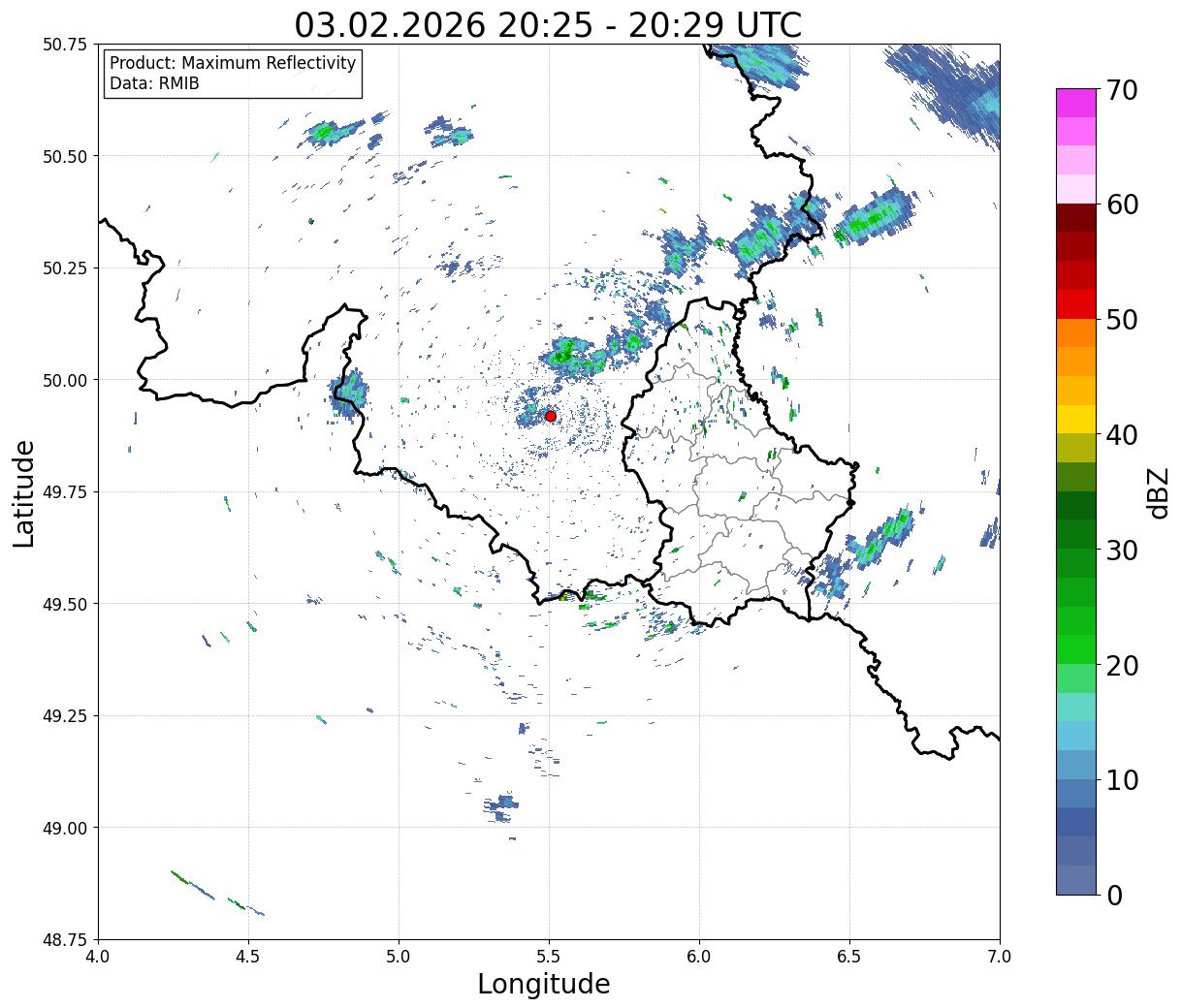
Task: Click the title "03.02.2026 20:25 - 20:29 UTC"
Action: coord(548,24)
